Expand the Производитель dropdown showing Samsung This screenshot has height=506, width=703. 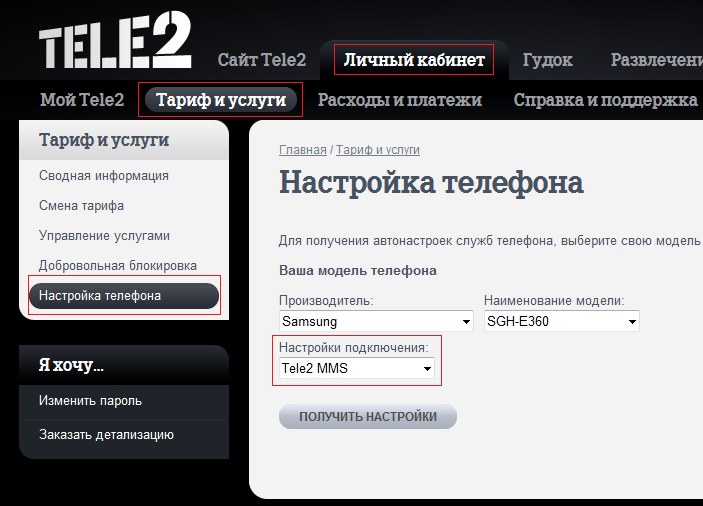tap(376, 322)
